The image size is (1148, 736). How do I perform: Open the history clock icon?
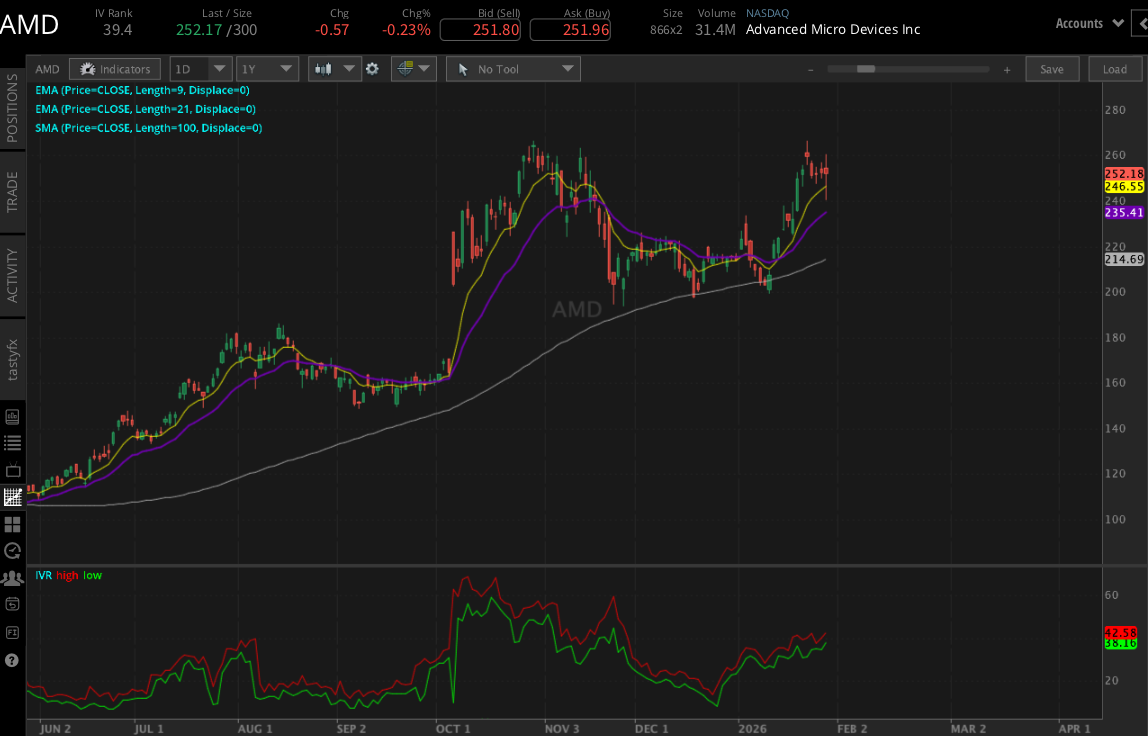13,551
